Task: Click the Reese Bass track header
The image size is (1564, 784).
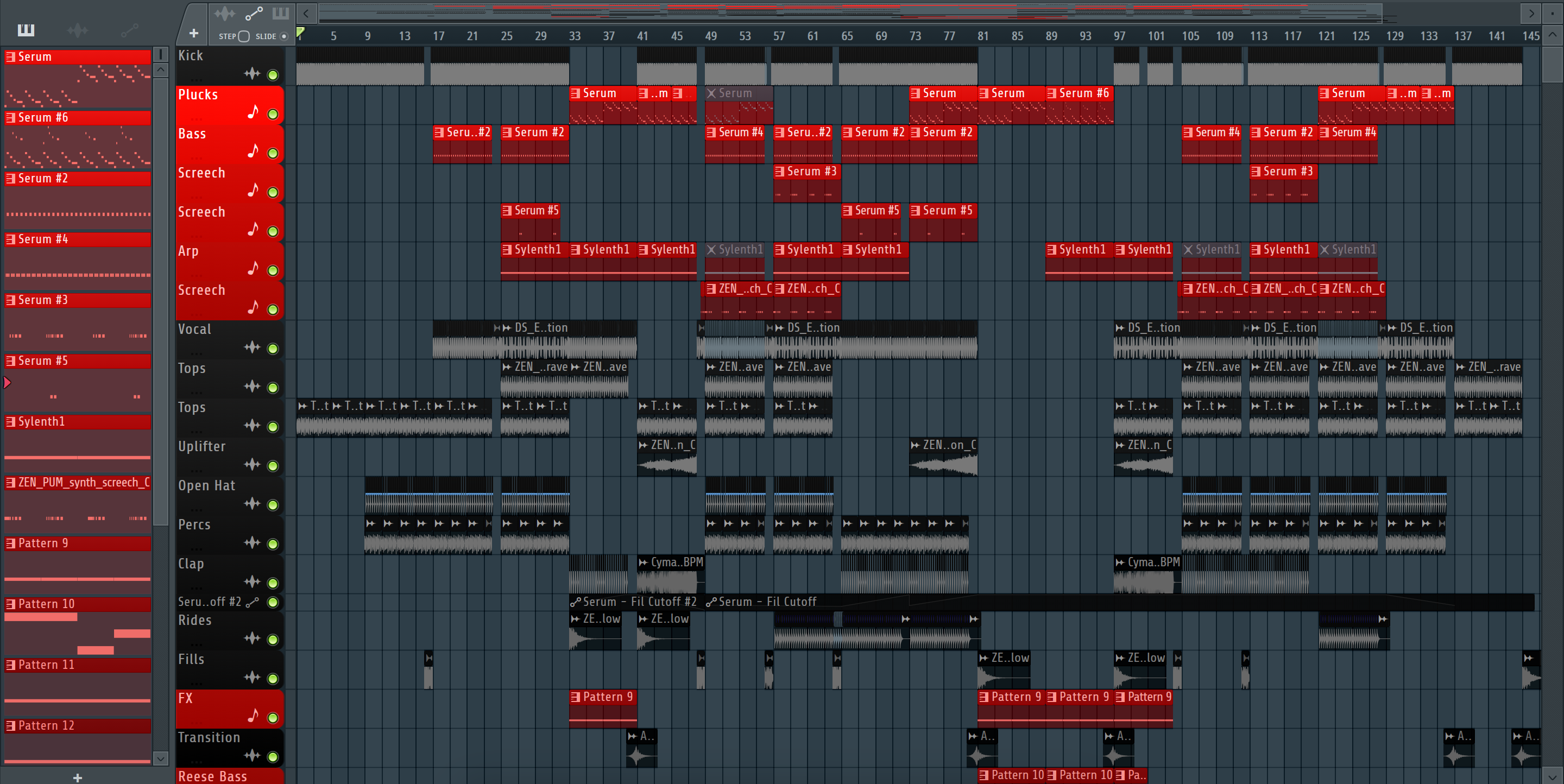Action: pyautogui.click(x=230, y=776)
